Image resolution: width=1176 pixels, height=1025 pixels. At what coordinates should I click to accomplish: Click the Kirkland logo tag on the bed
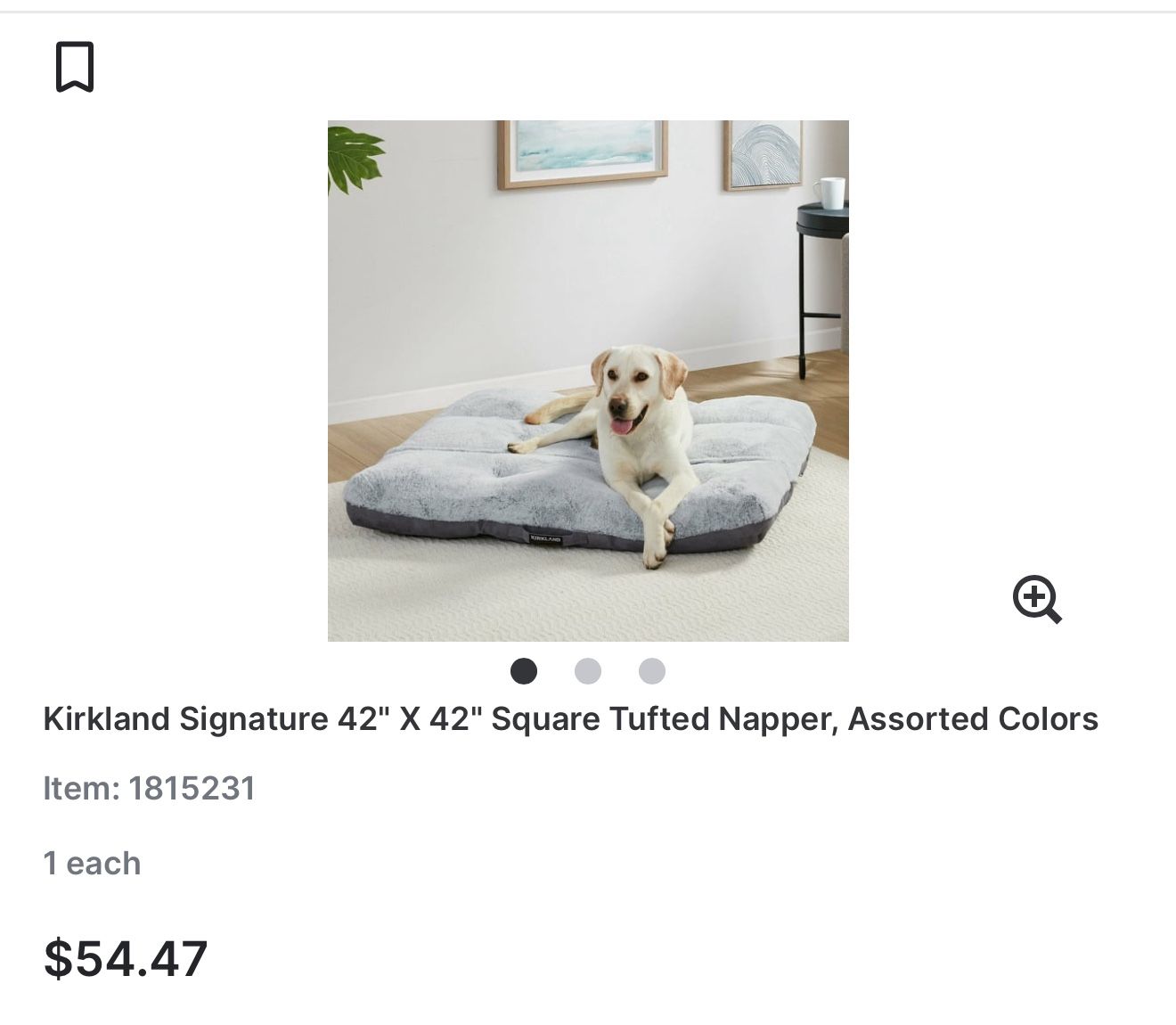[x=544, y=538]
